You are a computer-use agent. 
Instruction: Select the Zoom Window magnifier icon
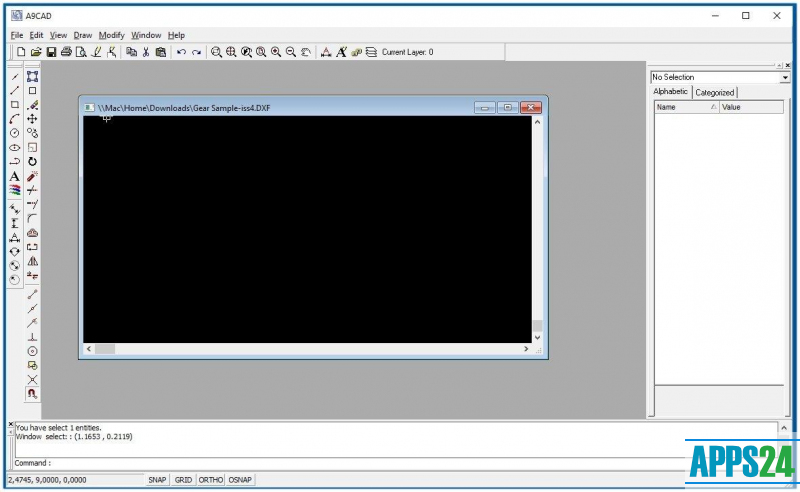tap(216, 52)
